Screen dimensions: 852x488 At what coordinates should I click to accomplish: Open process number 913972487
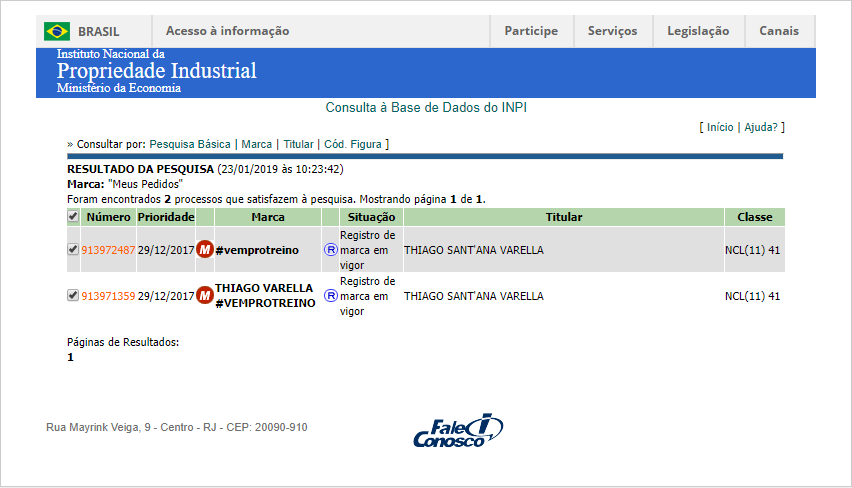click(x=108, y=250)
